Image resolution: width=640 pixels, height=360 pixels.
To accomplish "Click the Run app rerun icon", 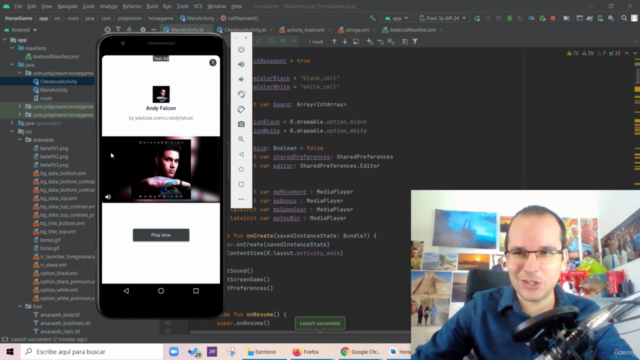I will tap(477, 18).
